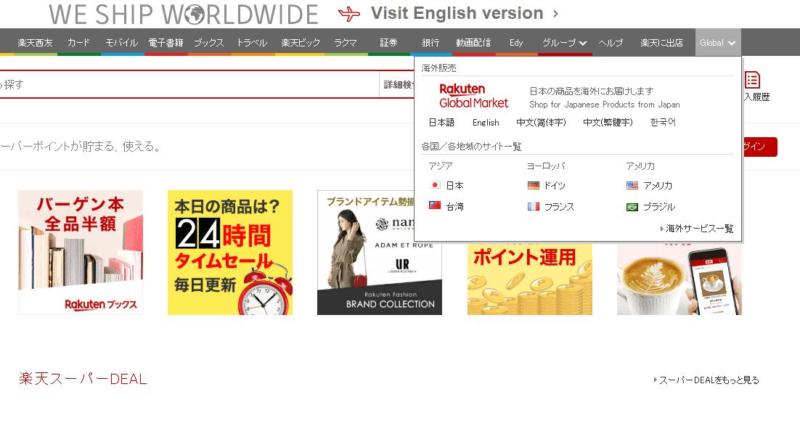Screen dimensions: 800x421
Task: Go to 動画配信 in navigation bar
Action: click(473, 43)
